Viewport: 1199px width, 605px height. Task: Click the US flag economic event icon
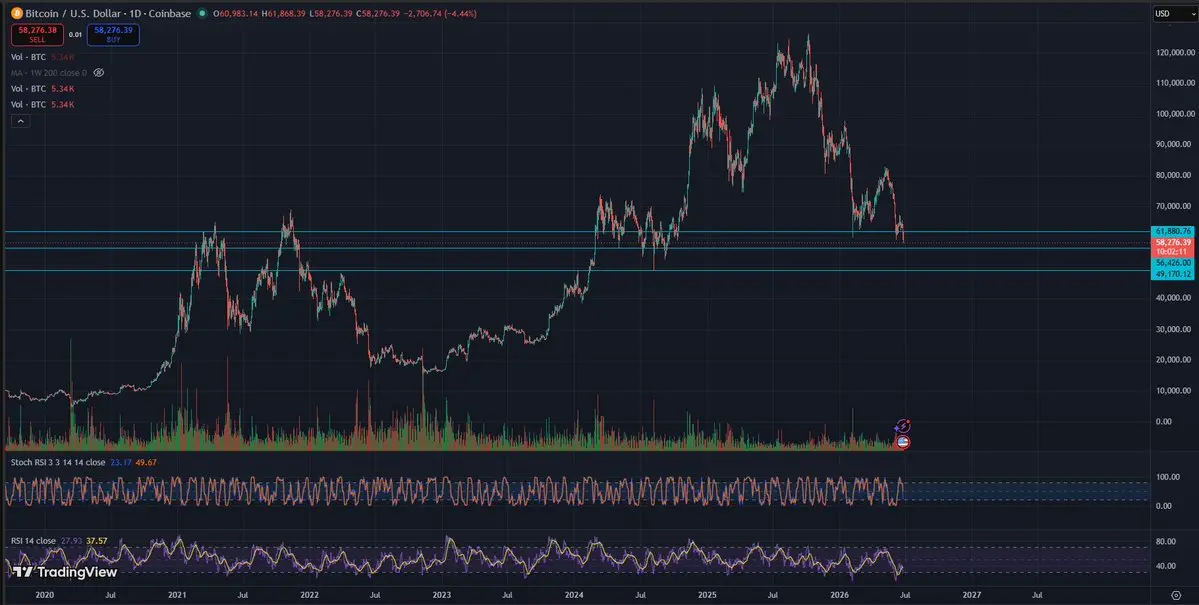tap(903, 441)
